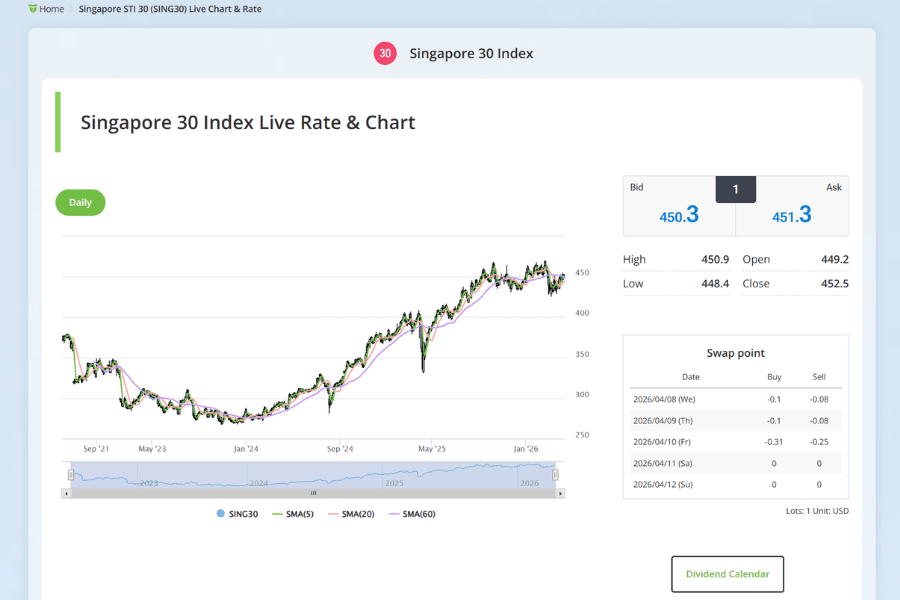
Task: Toggle SMA(5) line visibility in the legend
Action: [x=294, y=513]
